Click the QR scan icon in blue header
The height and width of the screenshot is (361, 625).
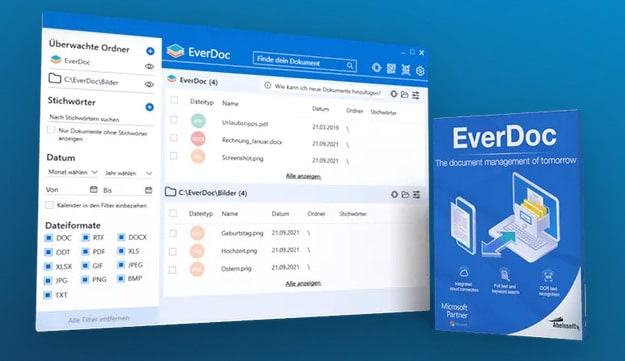[x=391, y=69]
